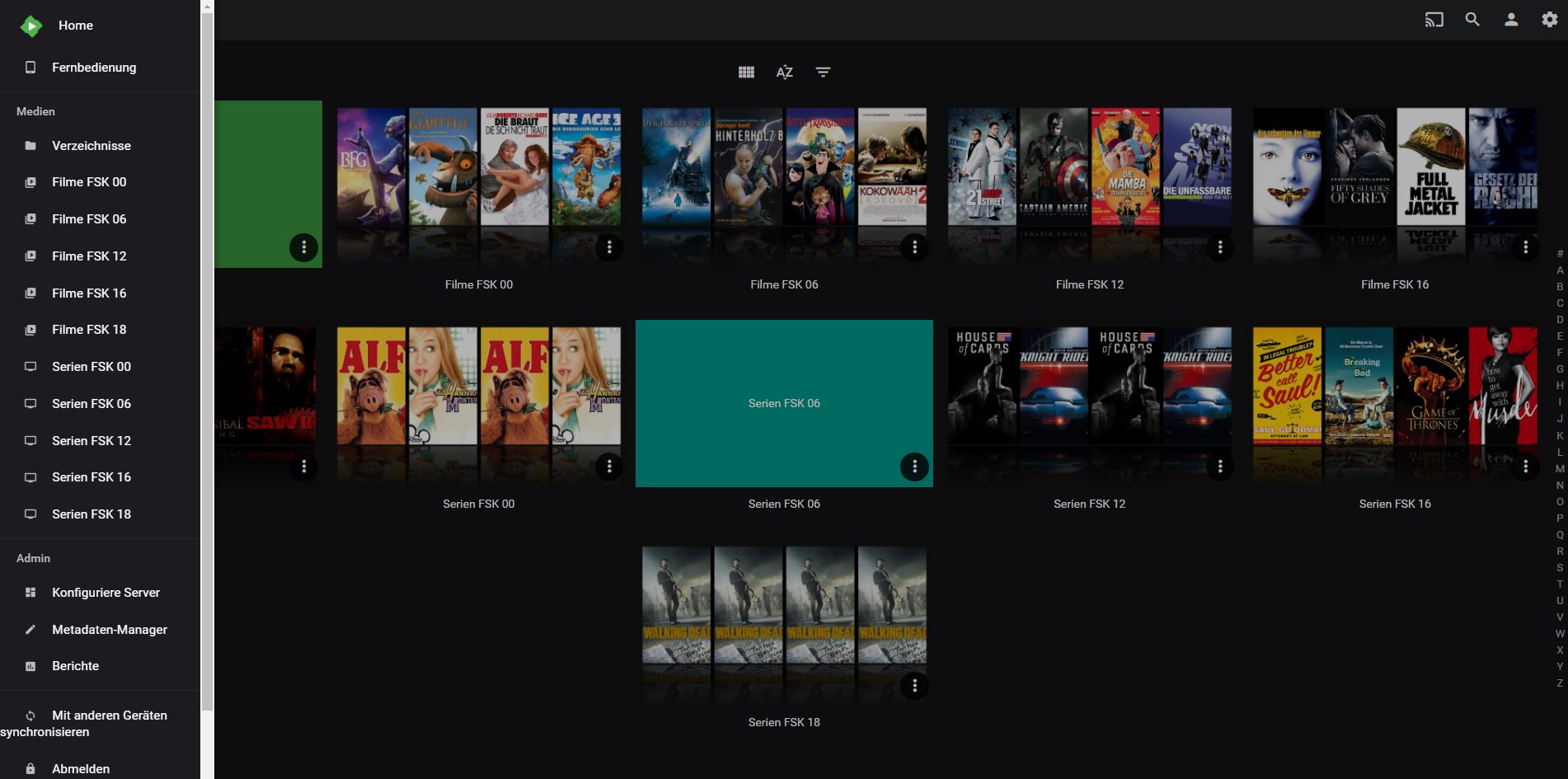Jump to letter Z in alphabet picker
1568x779 pixels.
[x=1560, y=683]
